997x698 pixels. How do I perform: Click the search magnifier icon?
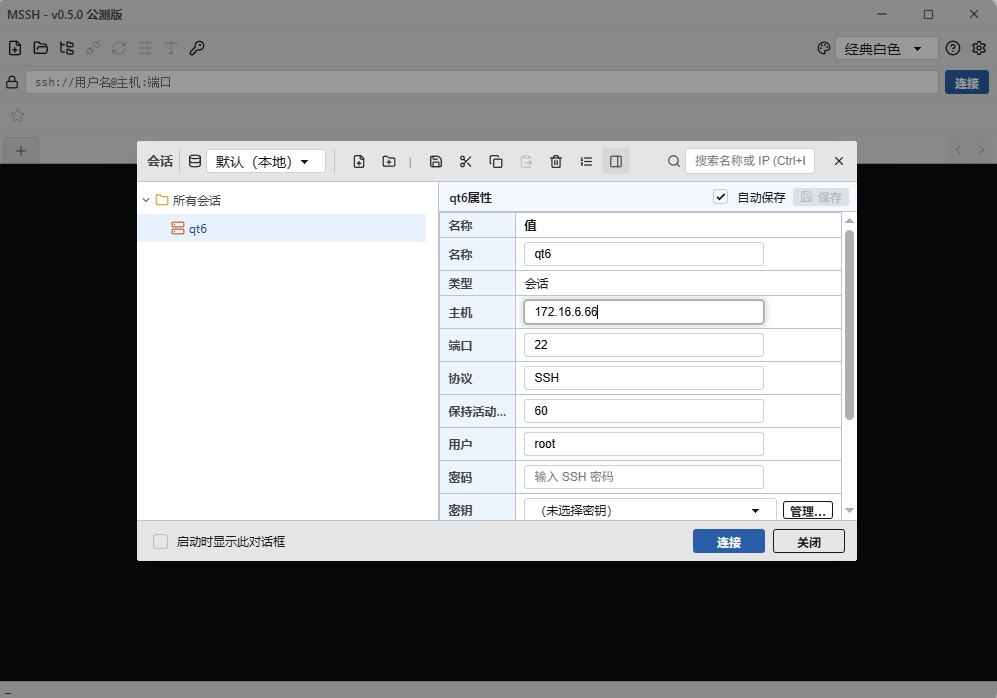pyautogui.click(x=673, y=161)
